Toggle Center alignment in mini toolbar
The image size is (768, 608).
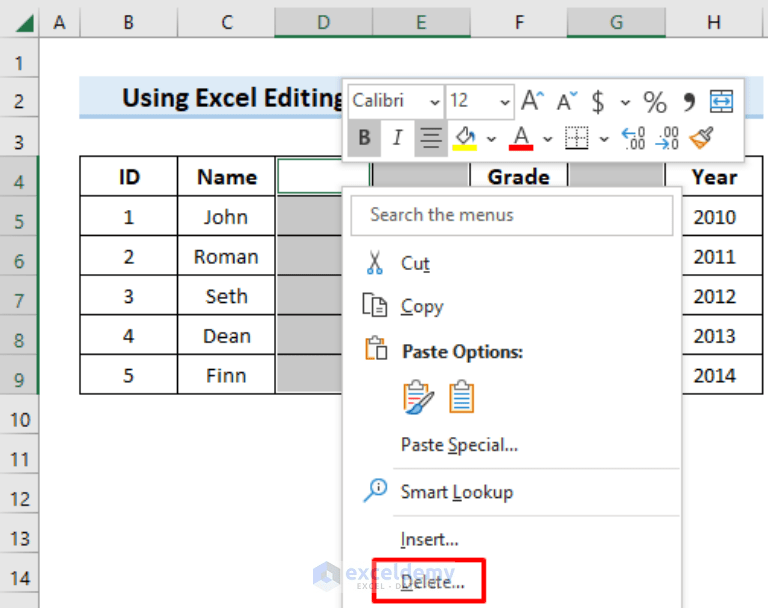(x=431, y=138)
